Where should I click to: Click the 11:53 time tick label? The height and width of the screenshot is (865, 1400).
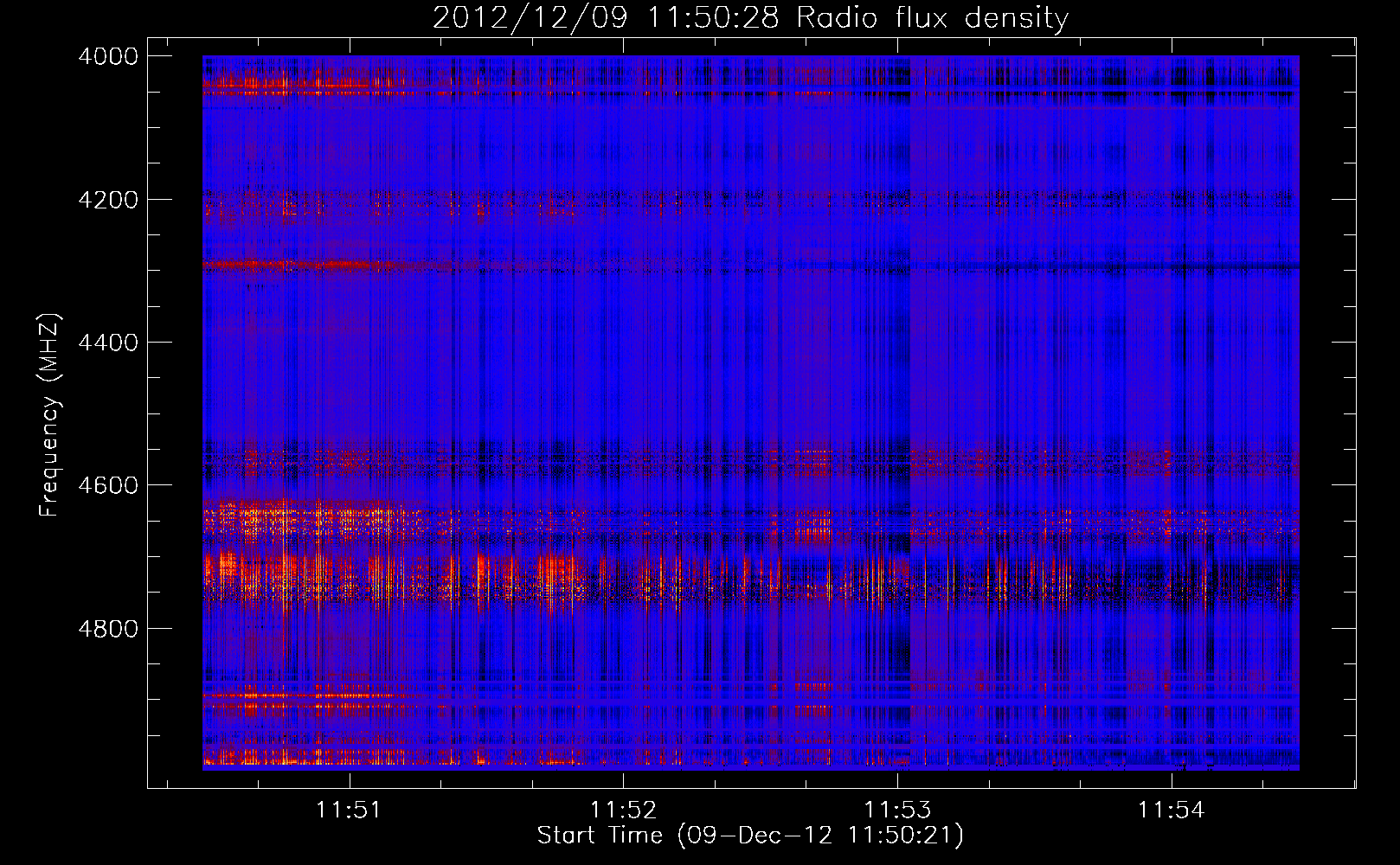pos(897,810)
